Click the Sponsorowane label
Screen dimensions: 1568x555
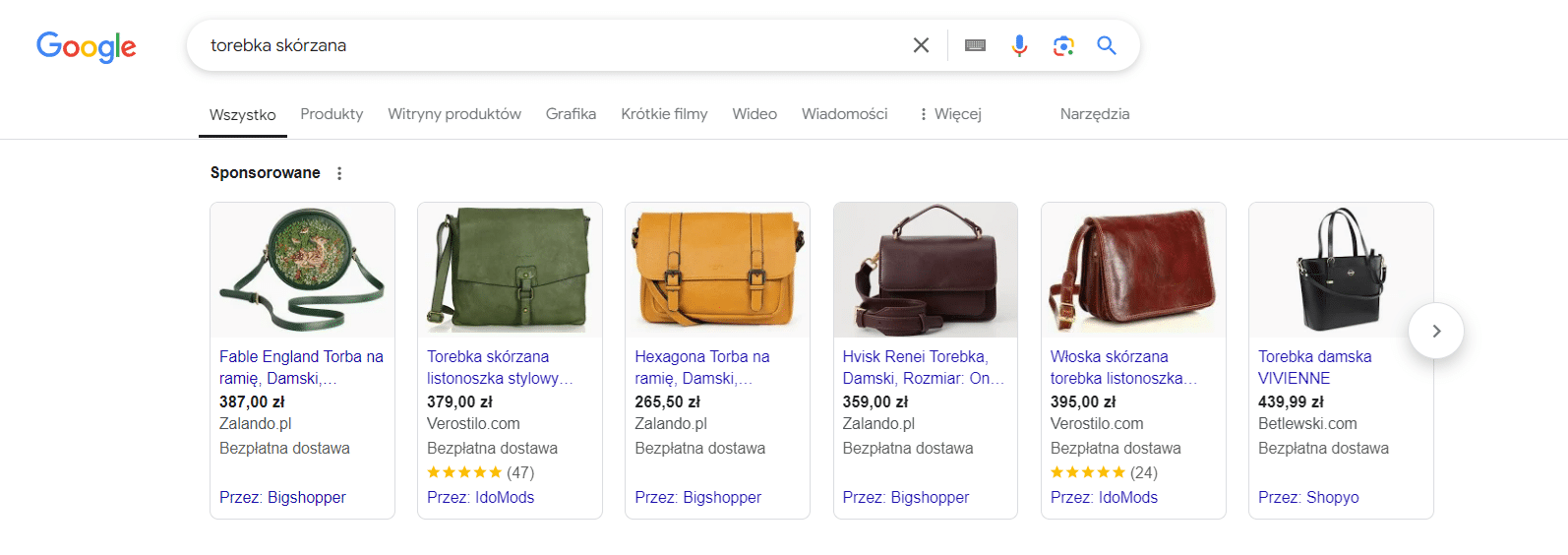click(266, 172)
